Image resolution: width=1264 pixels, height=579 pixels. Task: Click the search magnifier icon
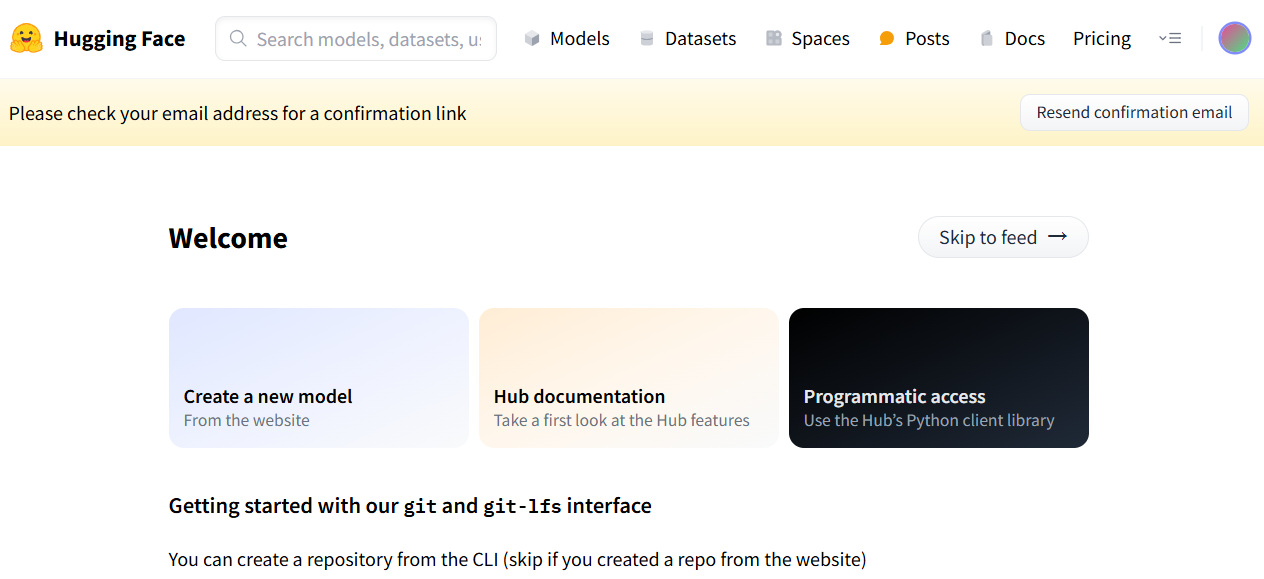click(238, 39)
